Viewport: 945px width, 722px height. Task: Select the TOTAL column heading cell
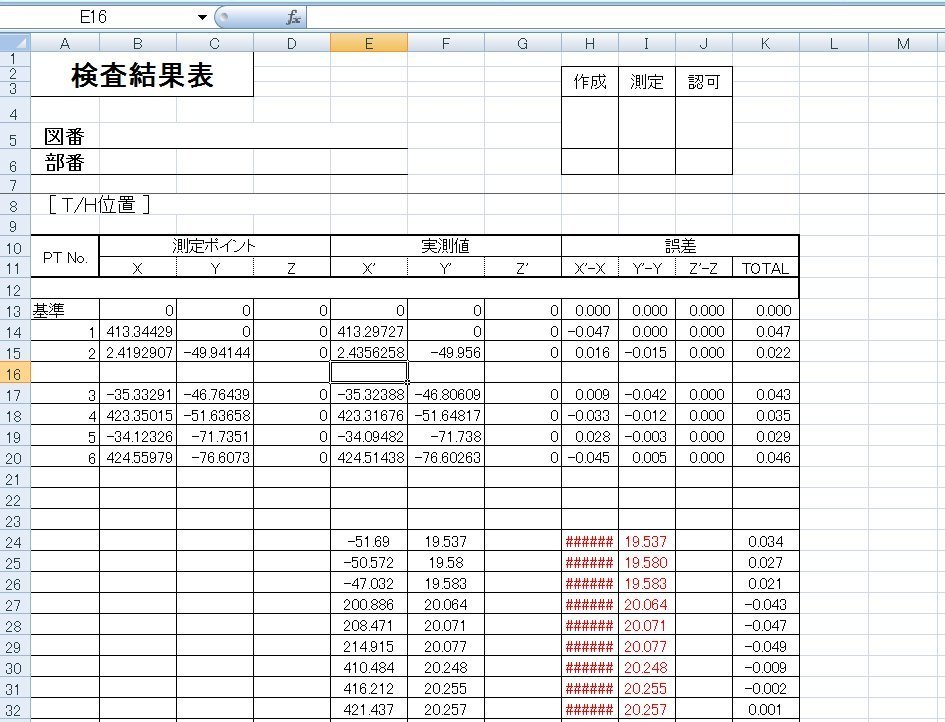point(765,268)
